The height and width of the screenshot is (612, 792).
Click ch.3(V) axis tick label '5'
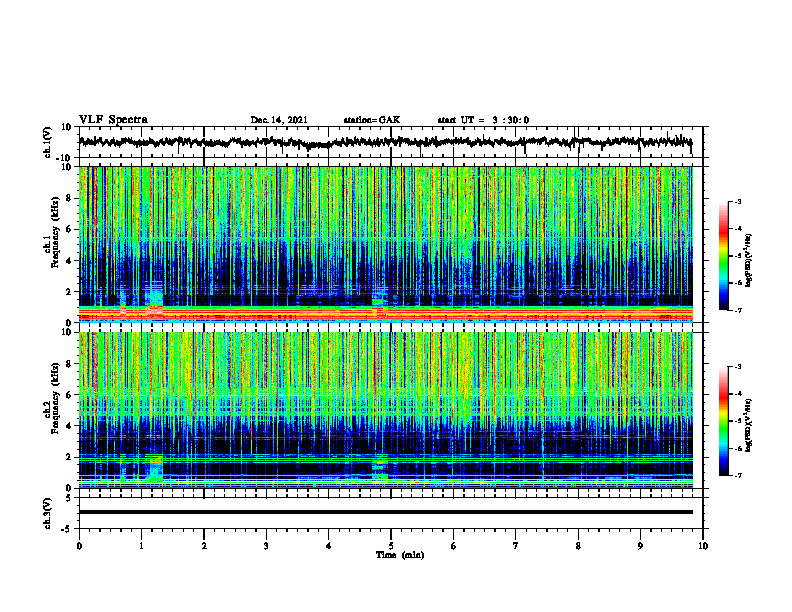tap(69, 498)
